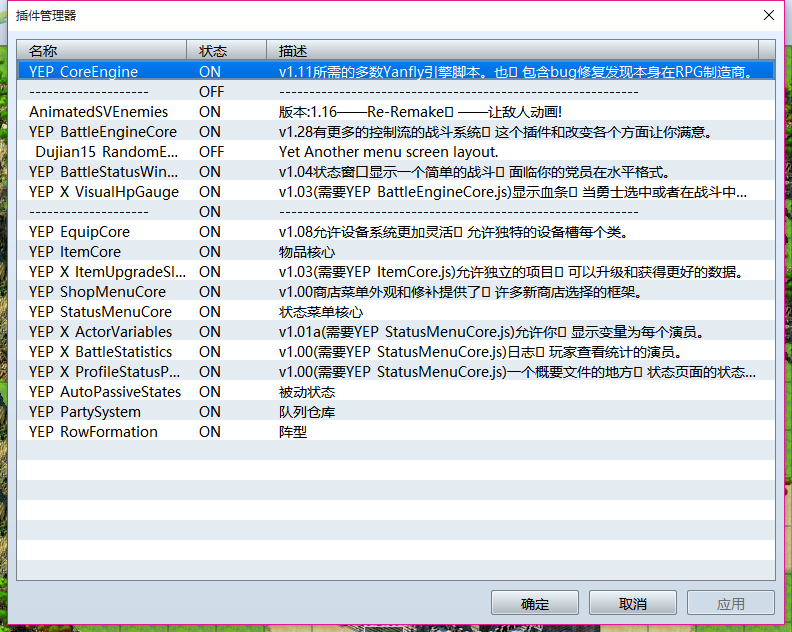792x632 pixels.
Task: Click the YEP ShopMenuCore v1.00 description
Action: coord(460,291)
